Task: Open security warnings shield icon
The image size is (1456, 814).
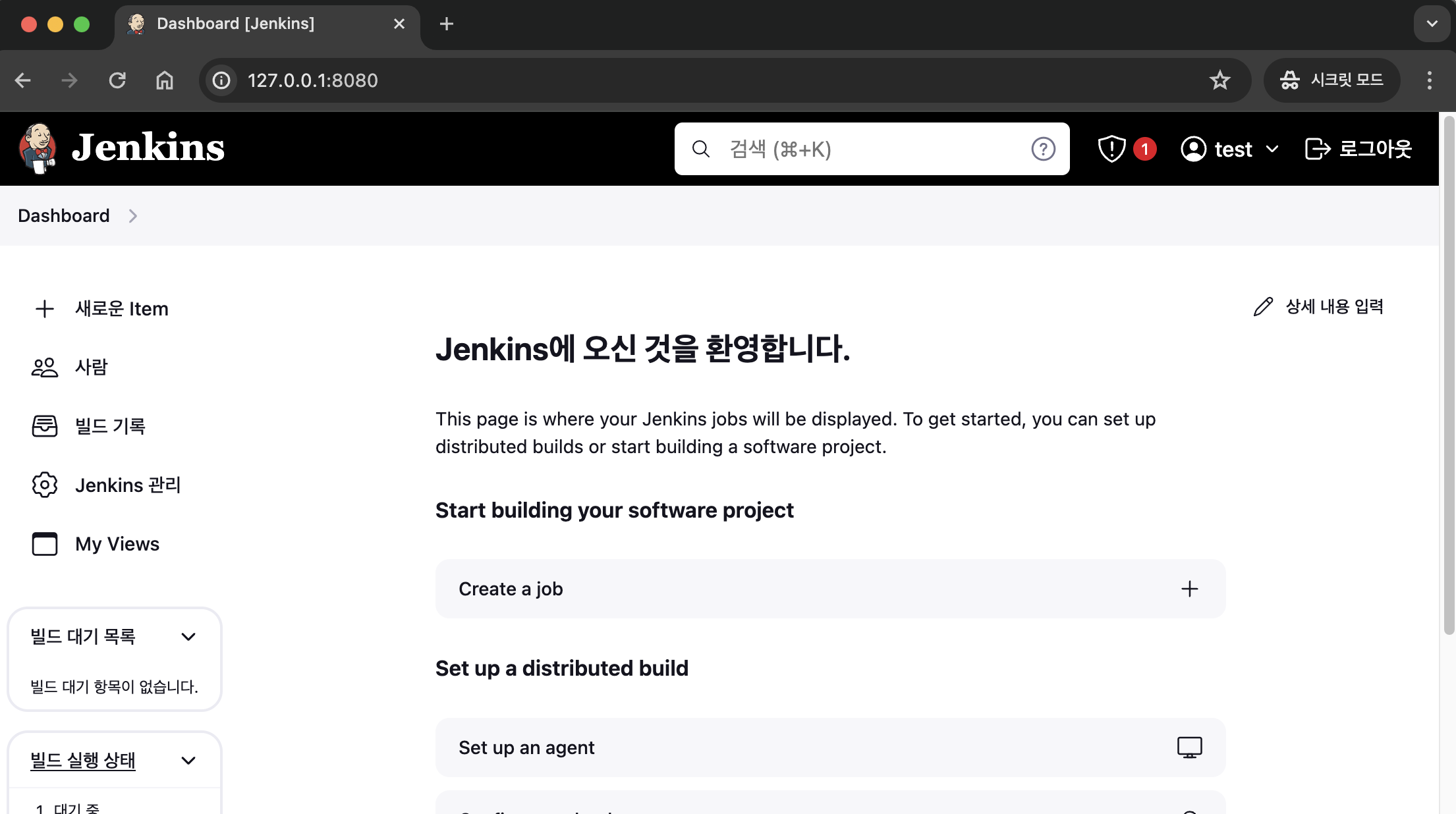Action: click(1111, 149)
